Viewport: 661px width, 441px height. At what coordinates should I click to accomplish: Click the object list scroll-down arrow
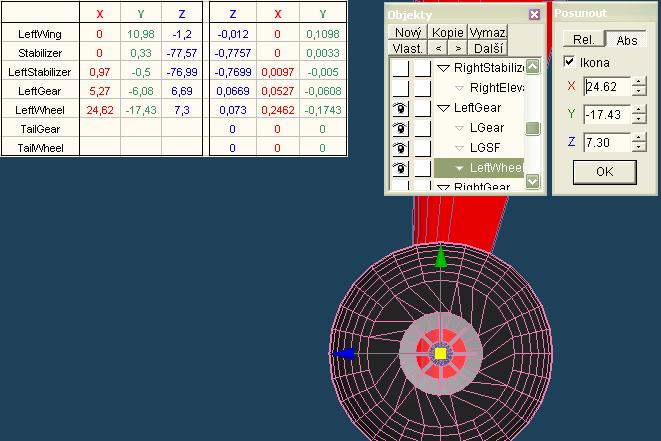[x=533, y=181]
